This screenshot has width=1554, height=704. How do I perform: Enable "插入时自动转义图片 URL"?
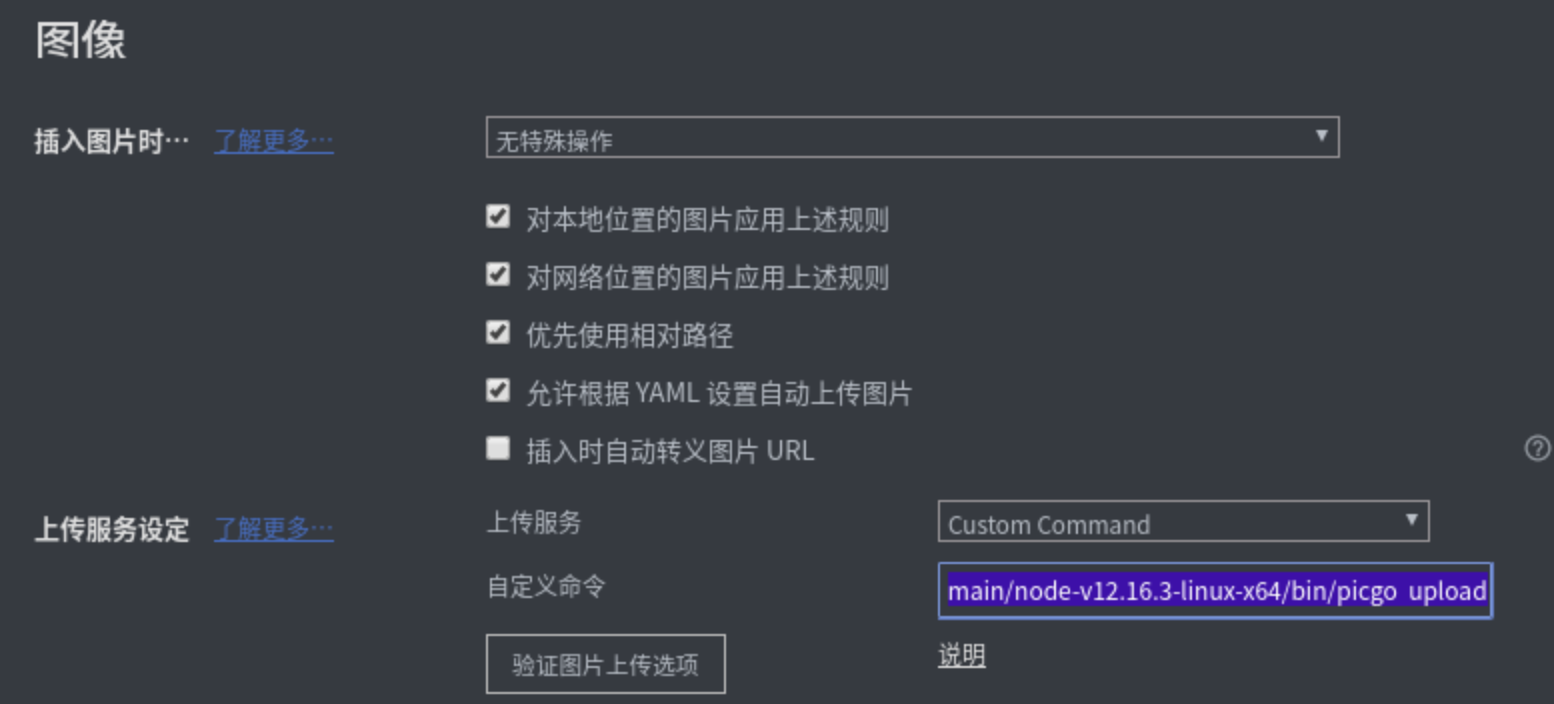point(497,448)
